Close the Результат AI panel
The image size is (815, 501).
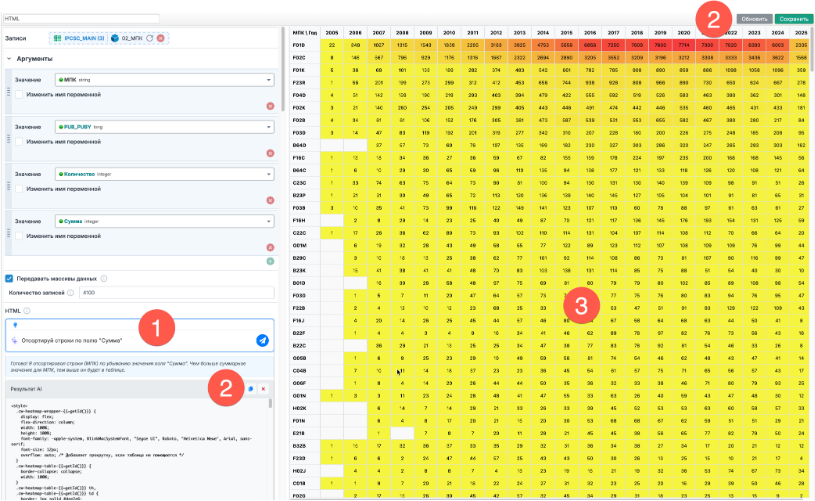point(263,387)
